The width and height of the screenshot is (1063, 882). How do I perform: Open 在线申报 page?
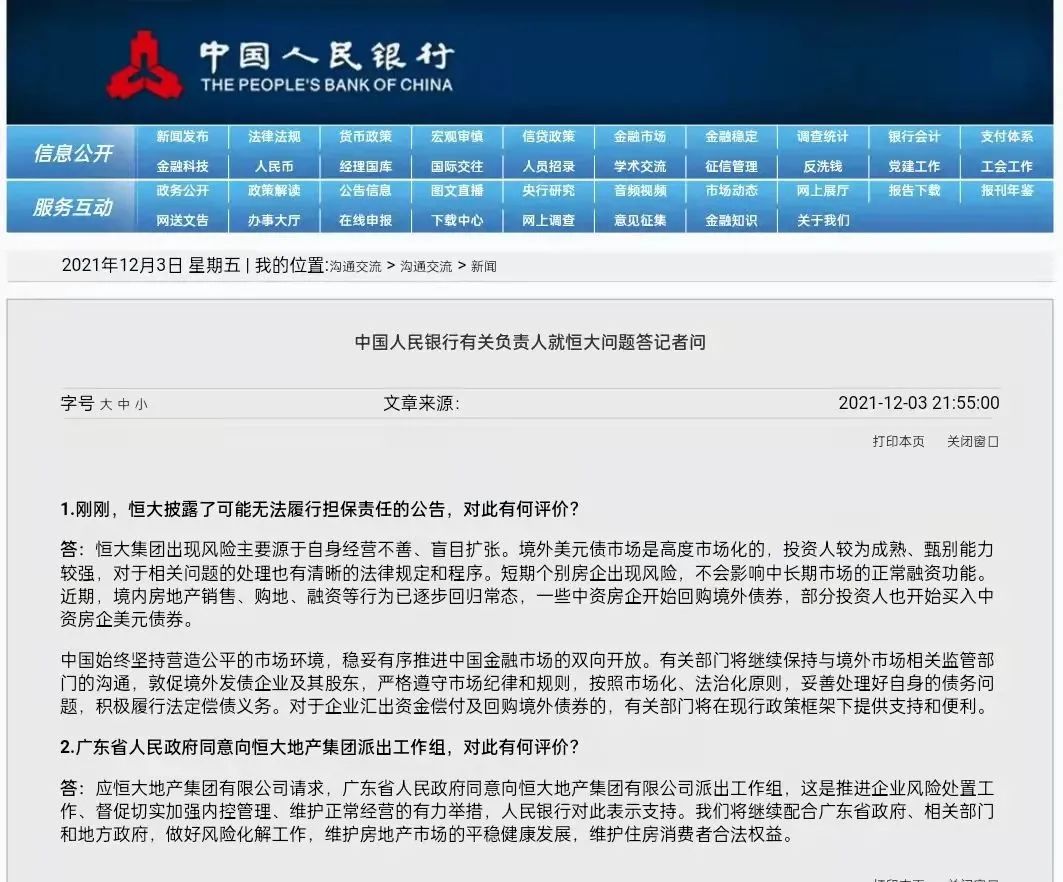click(365, 221)
